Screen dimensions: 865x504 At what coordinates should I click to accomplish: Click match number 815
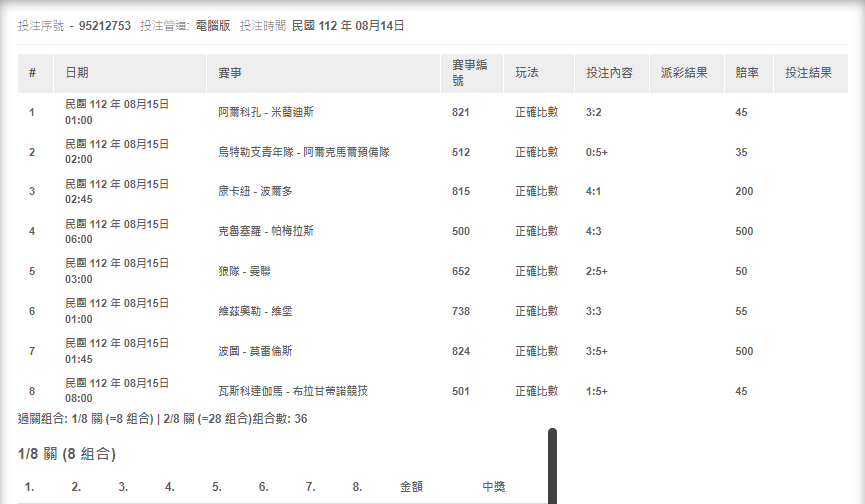tap(461, 191)
